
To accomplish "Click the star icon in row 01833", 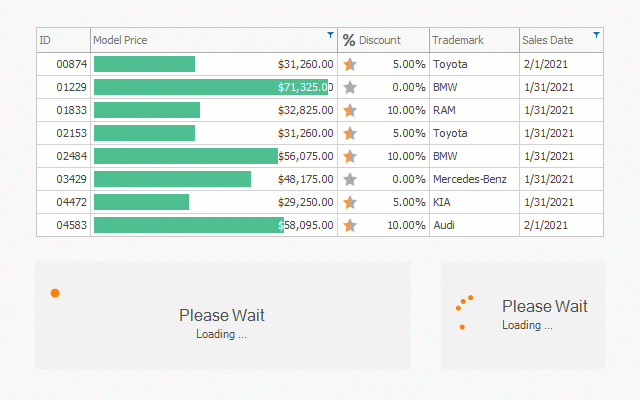I will coord(350,110).
